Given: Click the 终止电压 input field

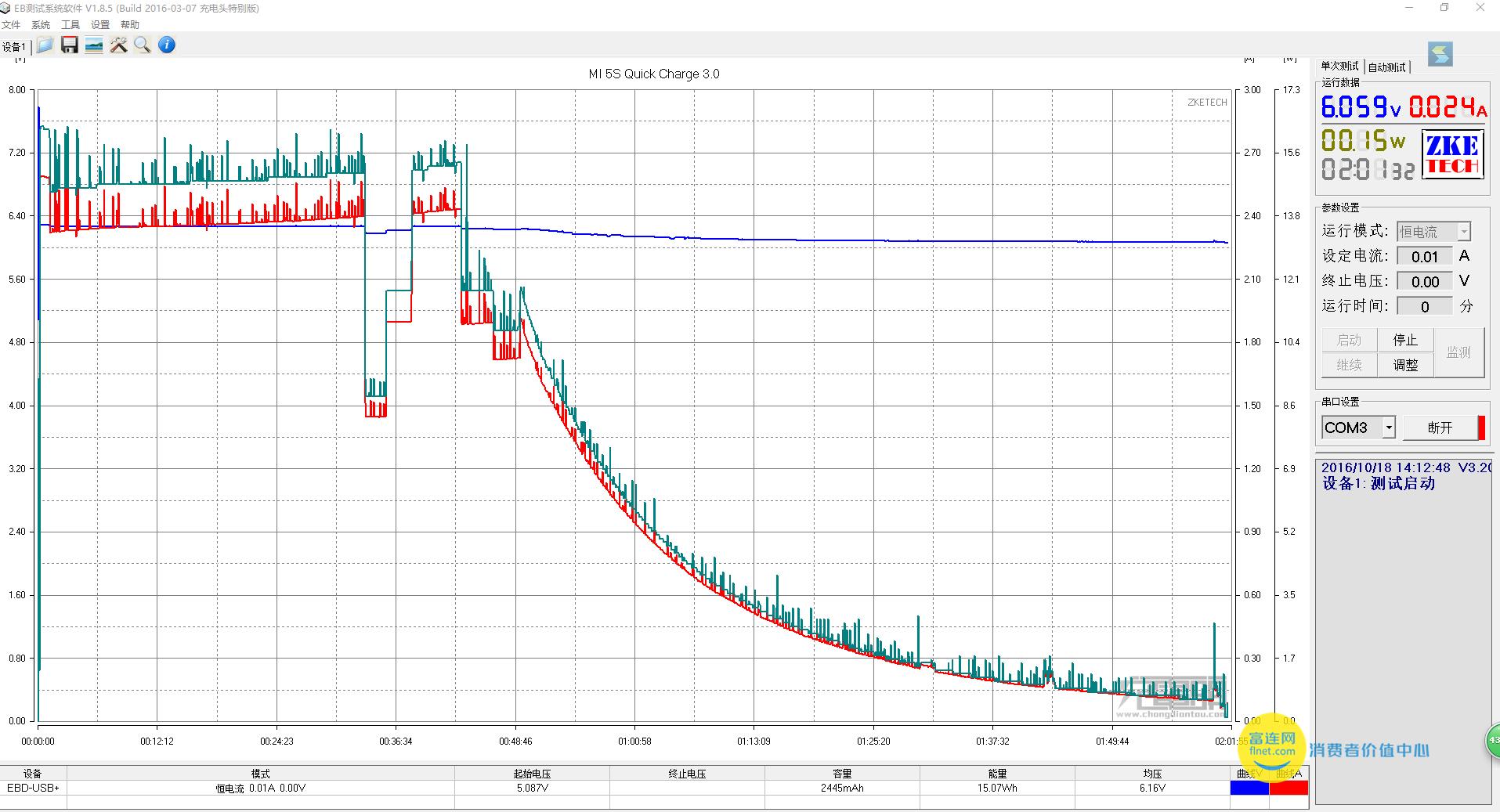Looking at the screenshot, I should click(1425, 282).
